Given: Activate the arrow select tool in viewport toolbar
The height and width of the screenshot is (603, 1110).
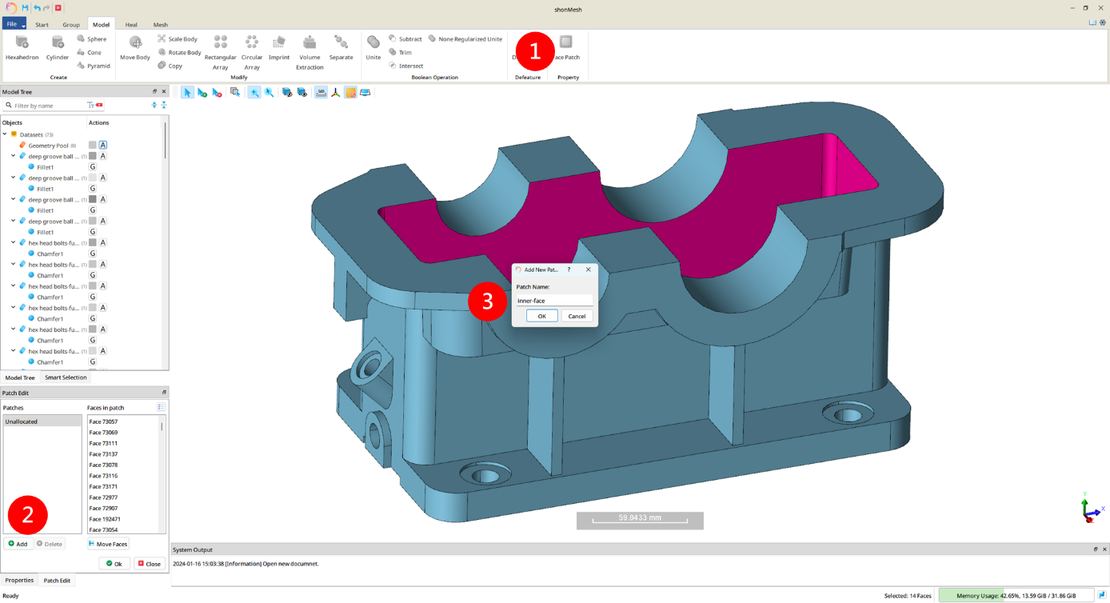Looking at the screenshot, I should pos(187,93).
